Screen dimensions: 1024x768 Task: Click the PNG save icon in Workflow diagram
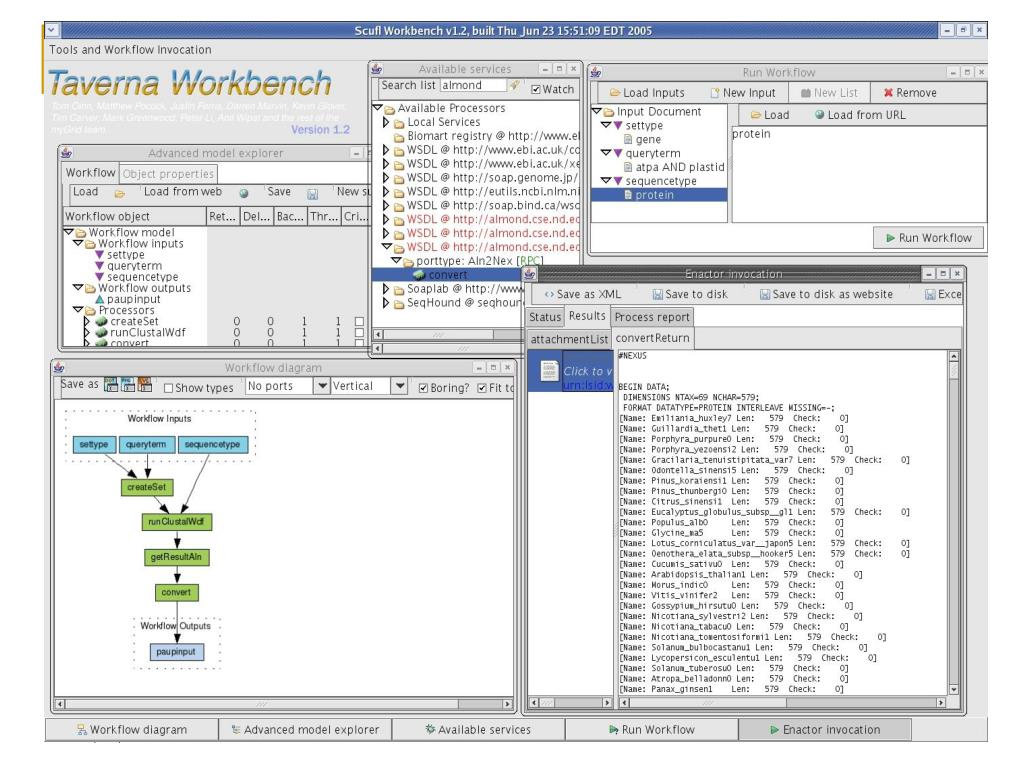coord(128,385)
